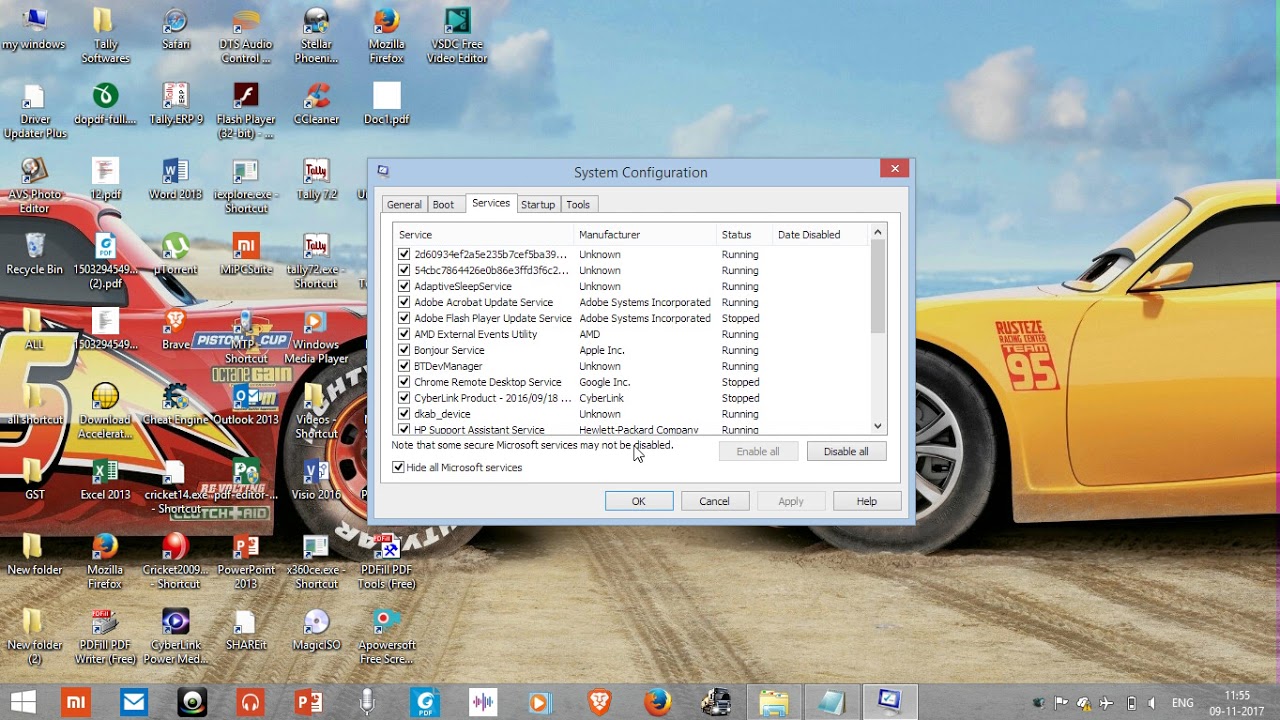The image size is (1280, 720).
Task: Click OK in System Configuration
Action: [639, 501]
